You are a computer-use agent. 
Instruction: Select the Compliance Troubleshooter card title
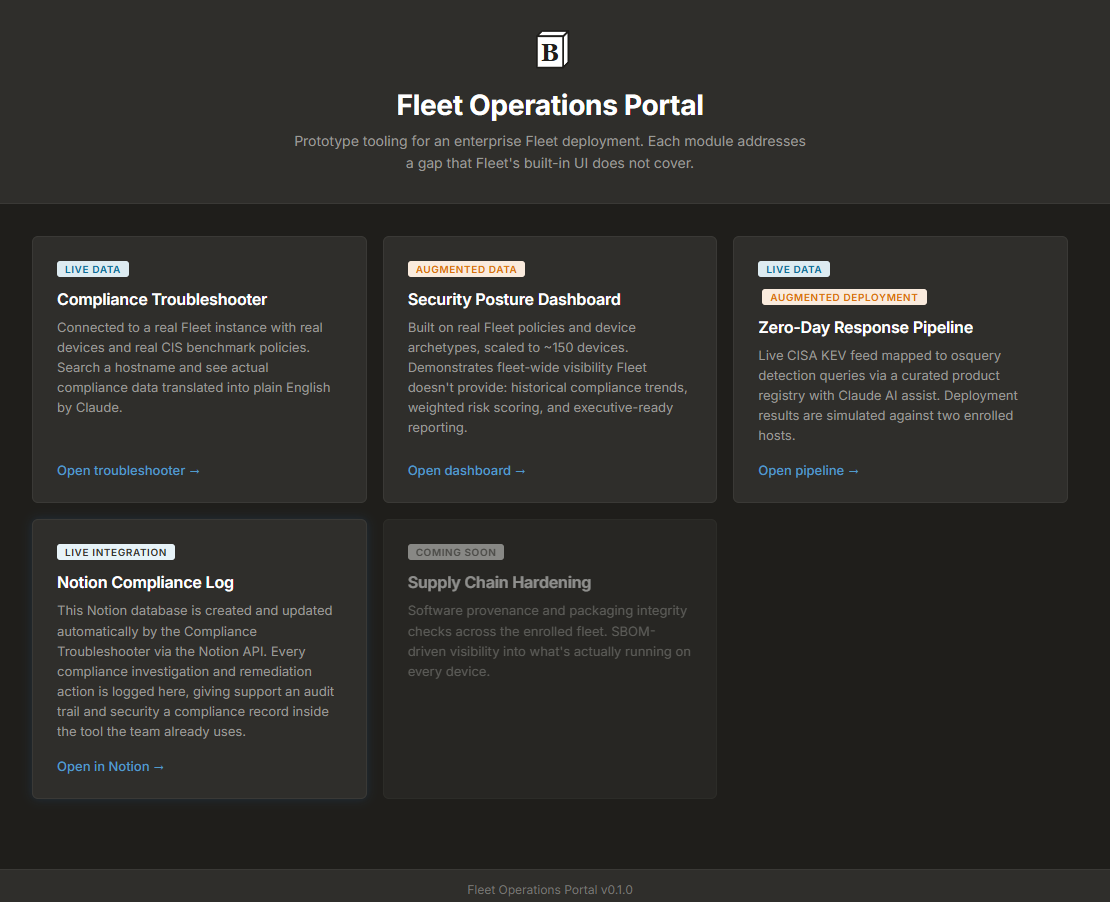point(162,299)
